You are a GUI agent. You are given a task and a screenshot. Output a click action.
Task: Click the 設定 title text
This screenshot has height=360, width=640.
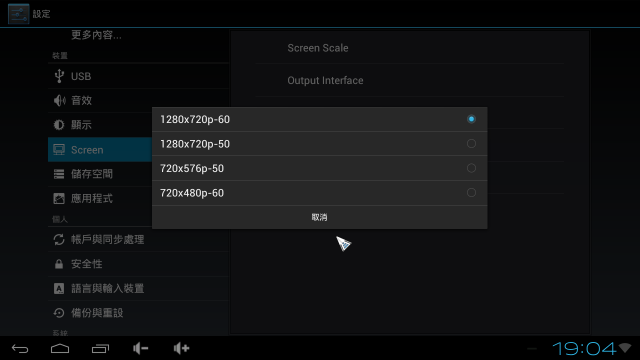(x=42, y=14)
